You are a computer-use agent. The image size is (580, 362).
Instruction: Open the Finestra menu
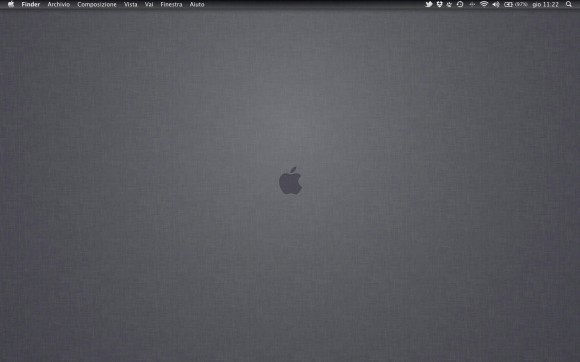point(171,4)
